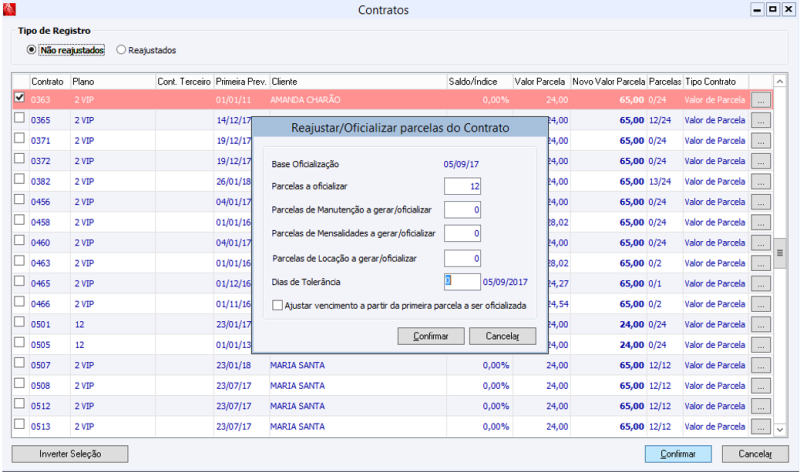
Task: Check the checkbox for contract 0501
Action: click(x=19, y=323)
